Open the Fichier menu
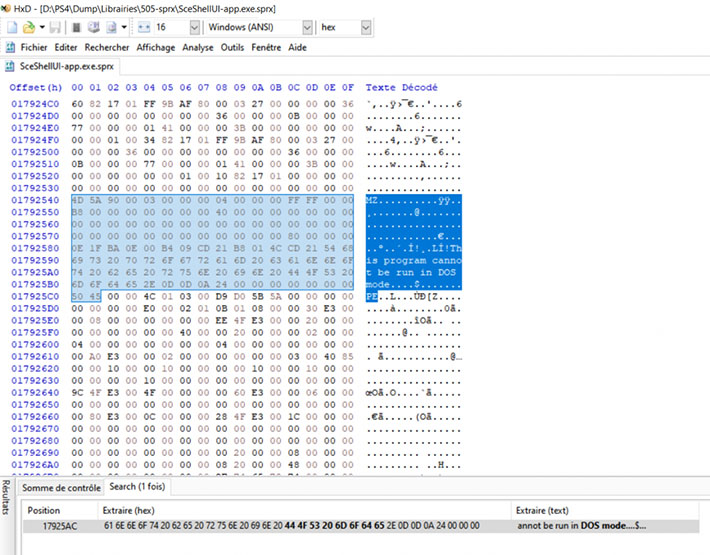 click(x=34, y=47)
